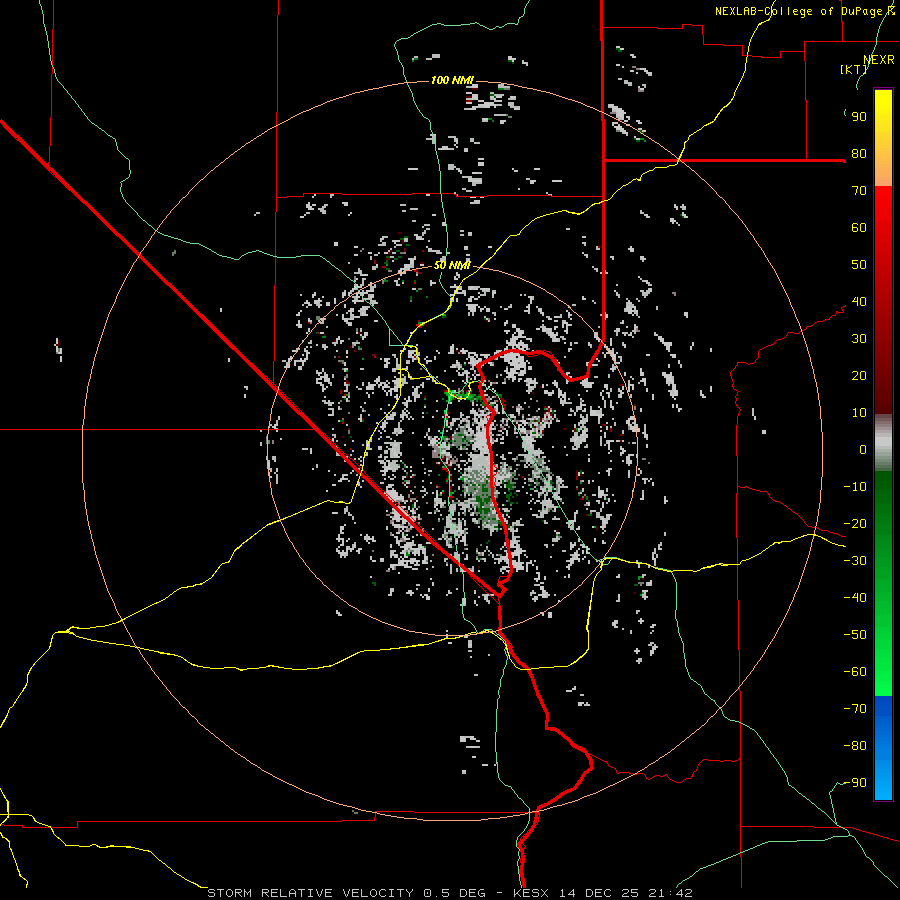Click the -50 value on velocity scale
The height and width of the screenshot is (900, 900).
(855, 635)
